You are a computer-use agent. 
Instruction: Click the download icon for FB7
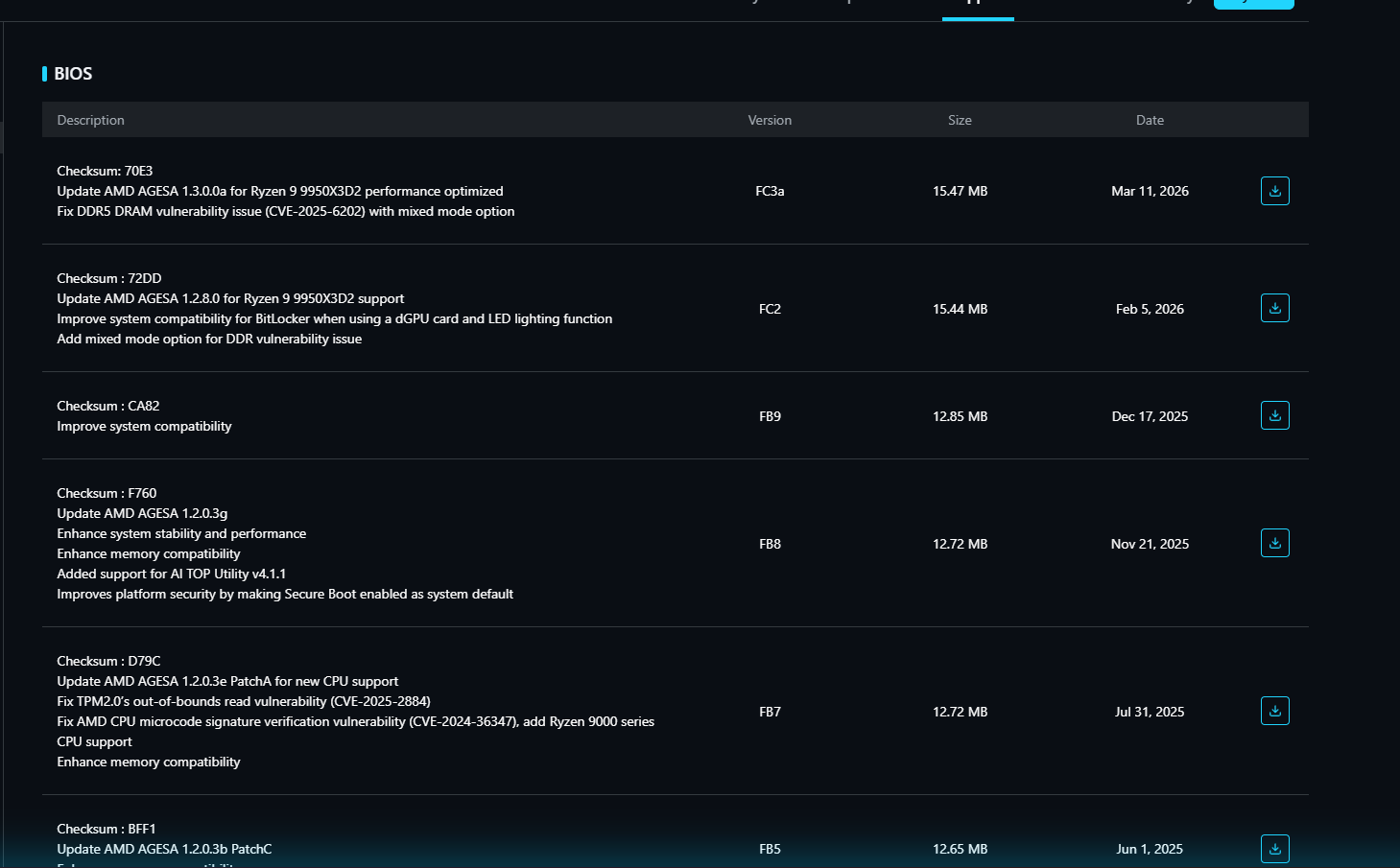1274,711
